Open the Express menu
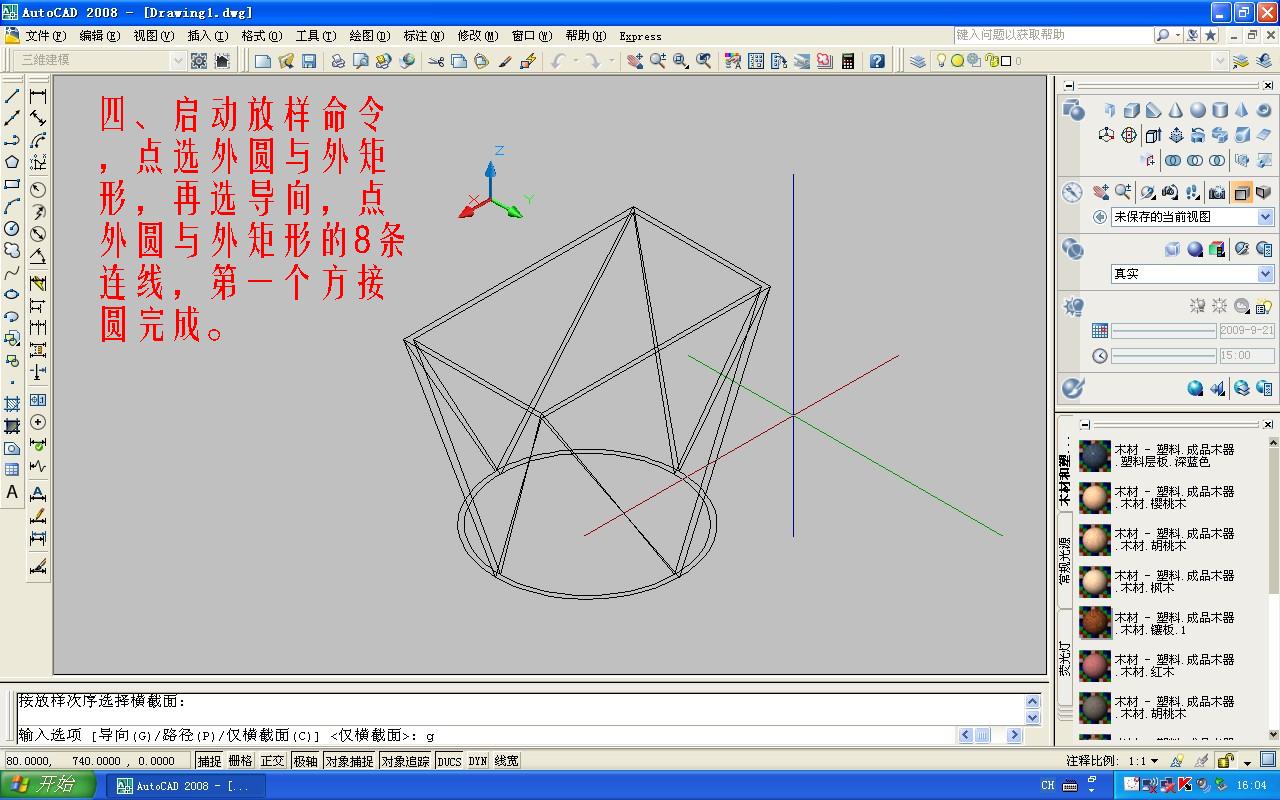Viewport: 1280px width, 800px height. [x=640, y=36]
